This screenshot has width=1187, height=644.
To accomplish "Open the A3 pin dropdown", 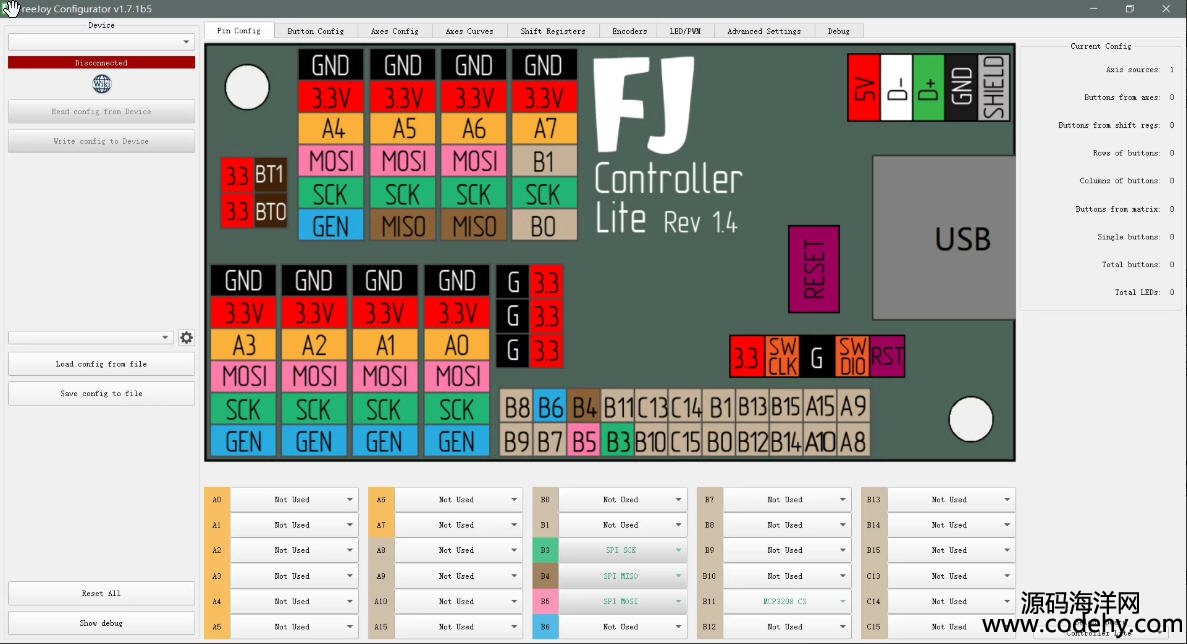I will (x=293, y=576).
